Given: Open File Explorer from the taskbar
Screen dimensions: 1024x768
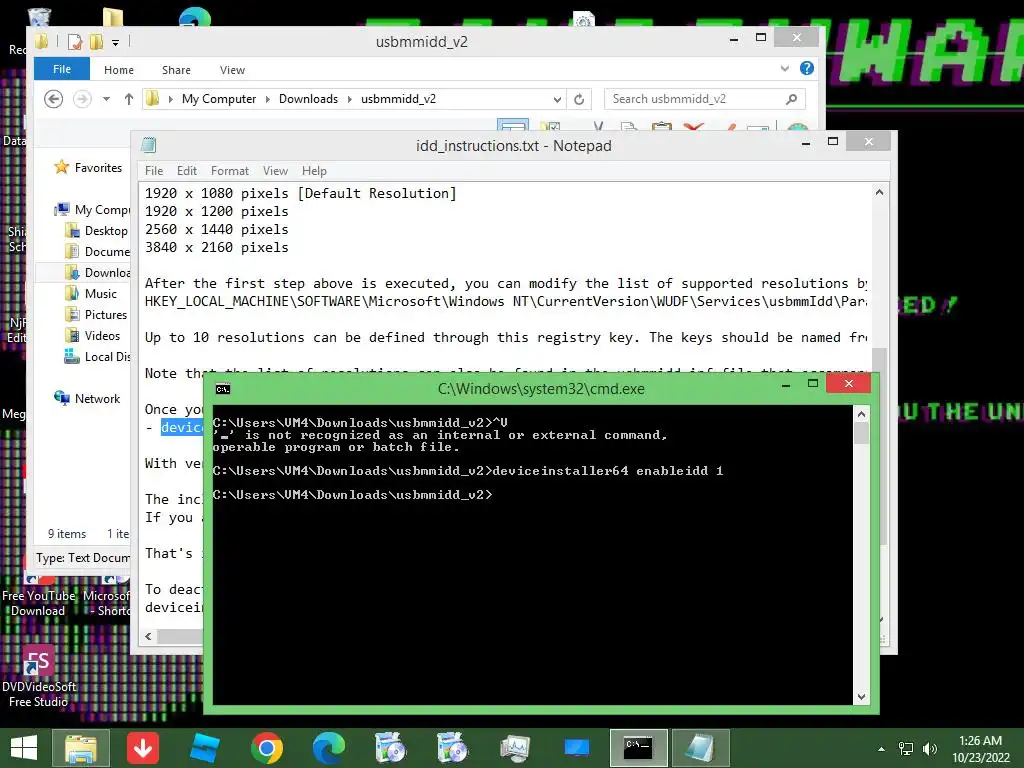Looking at the screenshot, I should 81,748.
